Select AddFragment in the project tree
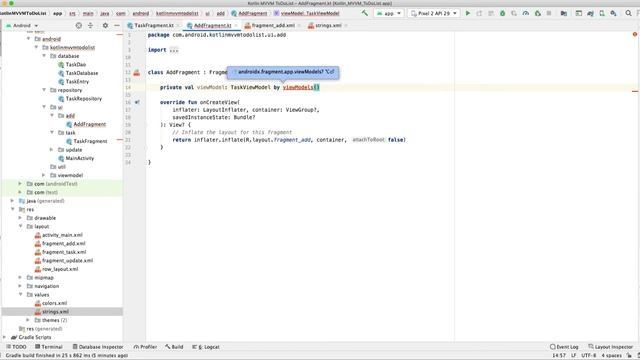640x360 pixels. click(89, 124)
